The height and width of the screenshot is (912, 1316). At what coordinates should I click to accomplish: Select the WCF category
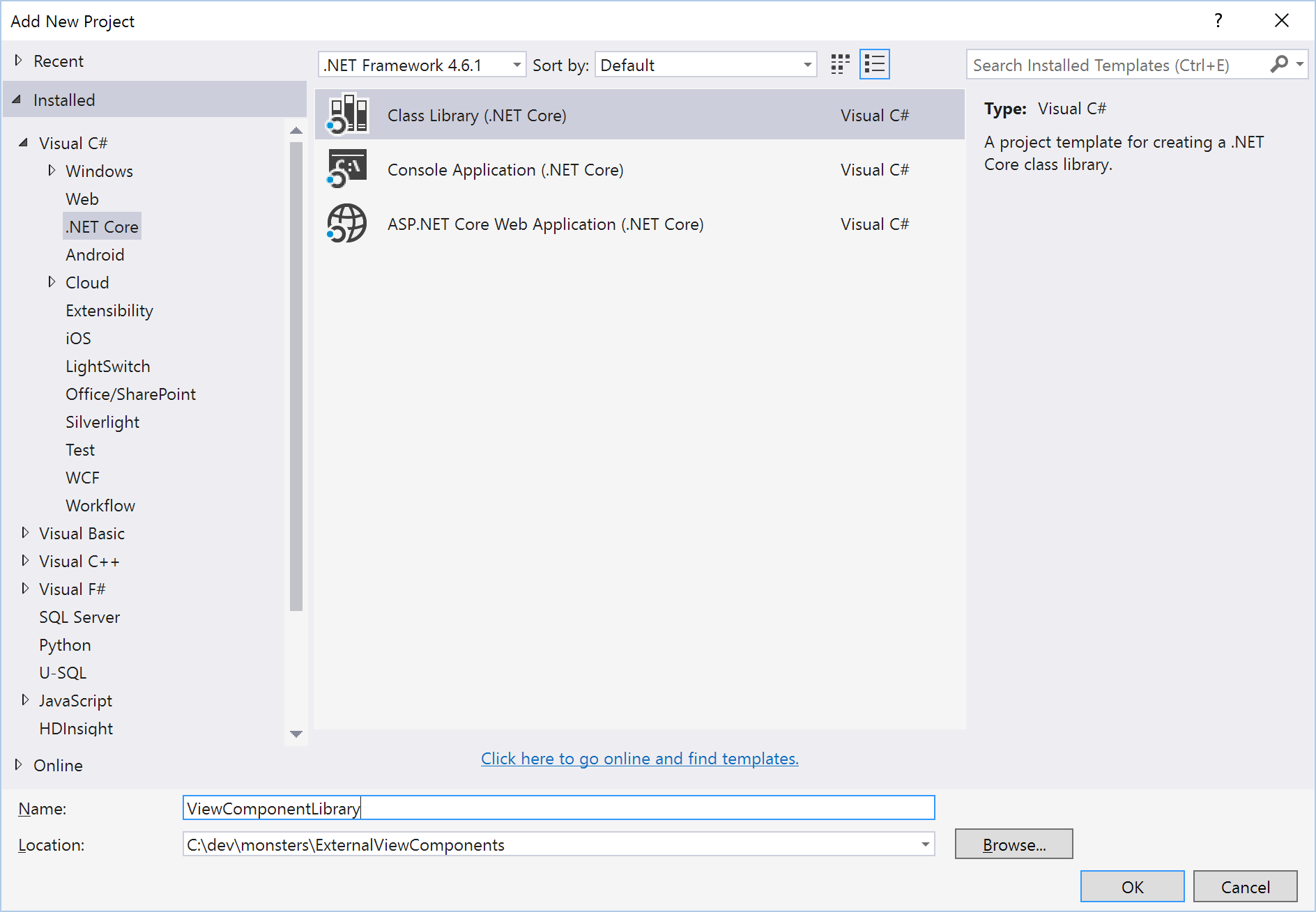point(82,477)
